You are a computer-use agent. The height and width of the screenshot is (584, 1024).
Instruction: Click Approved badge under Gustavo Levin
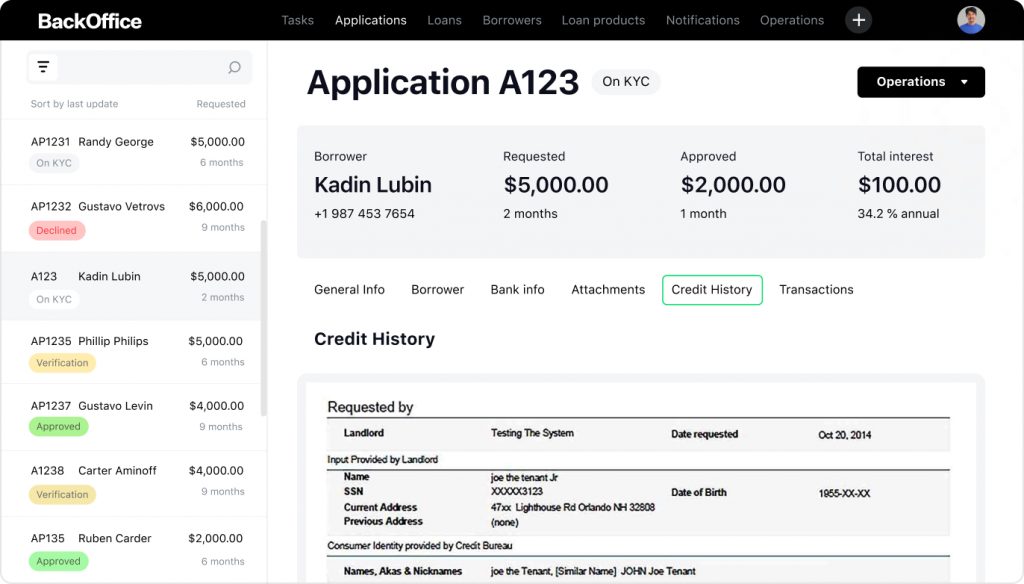[58, 427]
